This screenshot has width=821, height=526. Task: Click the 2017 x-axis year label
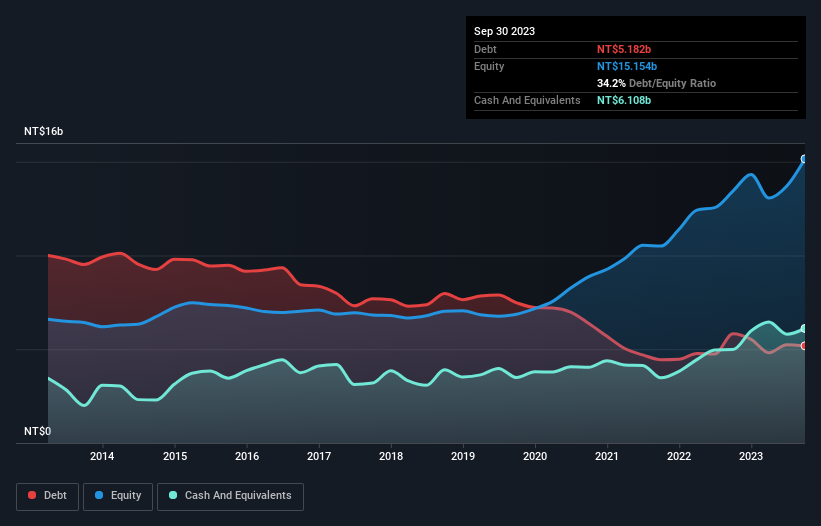tap(319, 456)
